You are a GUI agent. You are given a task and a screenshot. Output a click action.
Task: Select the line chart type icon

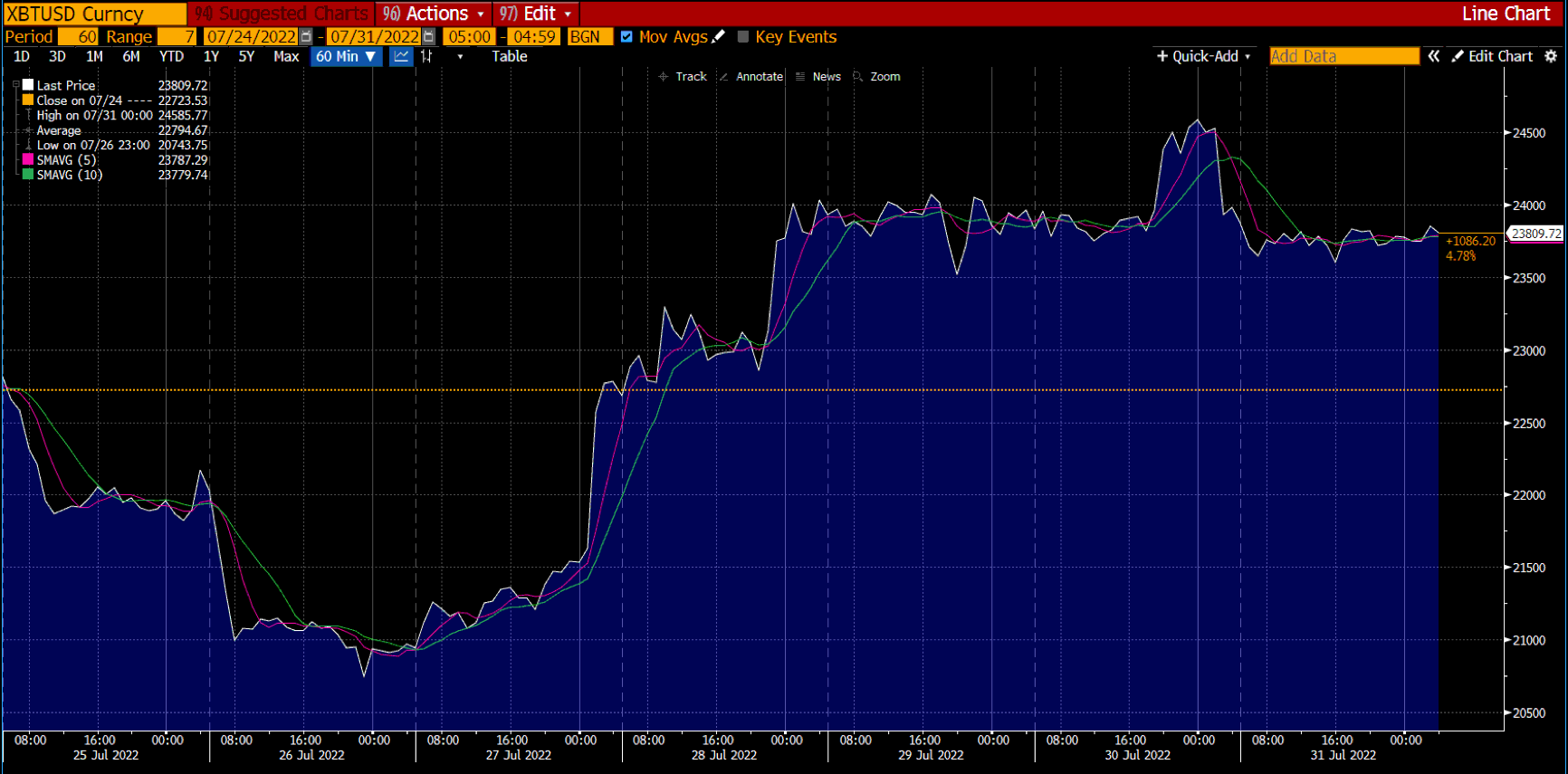(401, 56)
